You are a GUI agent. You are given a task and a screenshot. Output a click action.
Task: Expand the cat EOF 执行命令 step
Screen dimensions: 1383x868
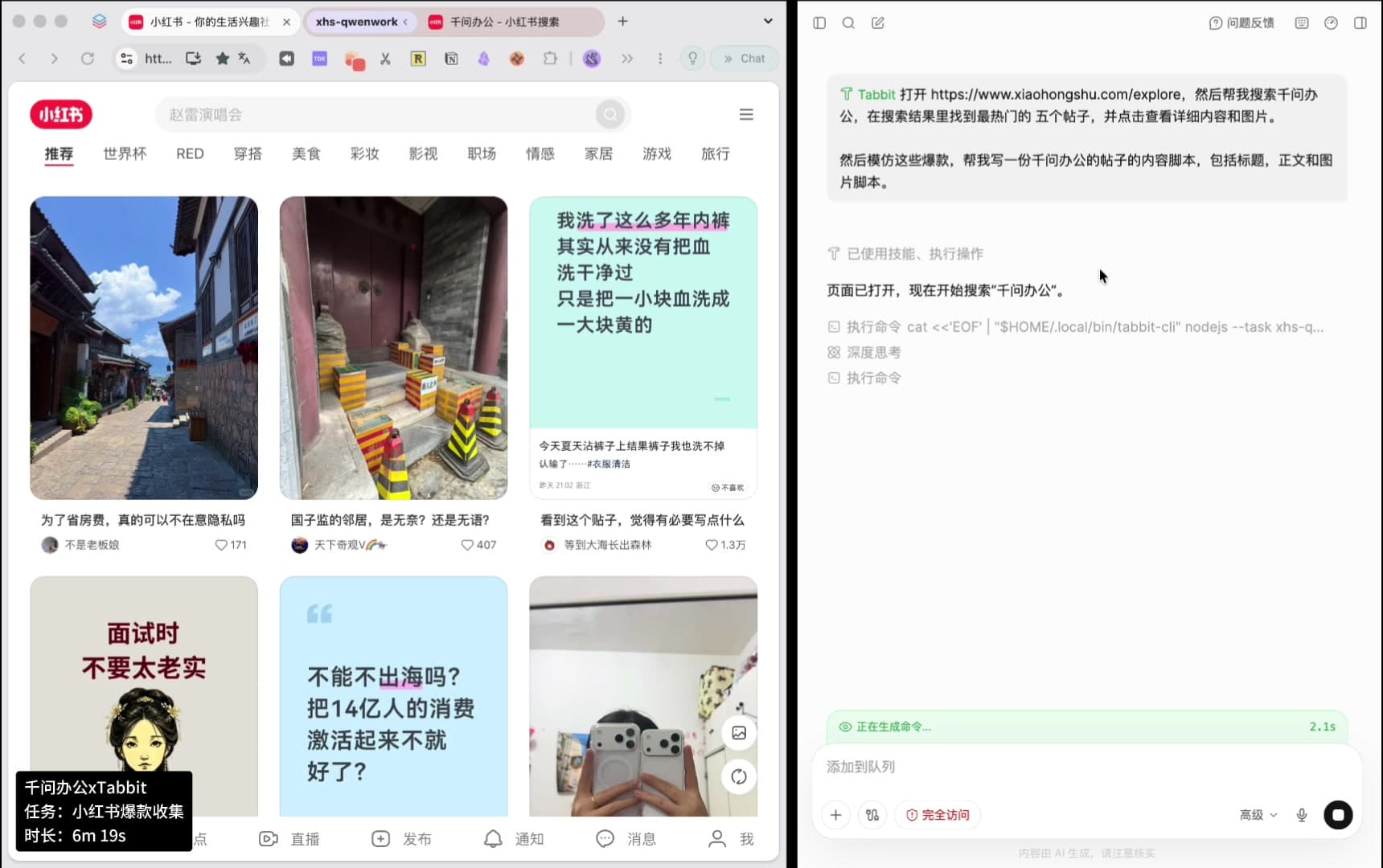(1075, 327)
